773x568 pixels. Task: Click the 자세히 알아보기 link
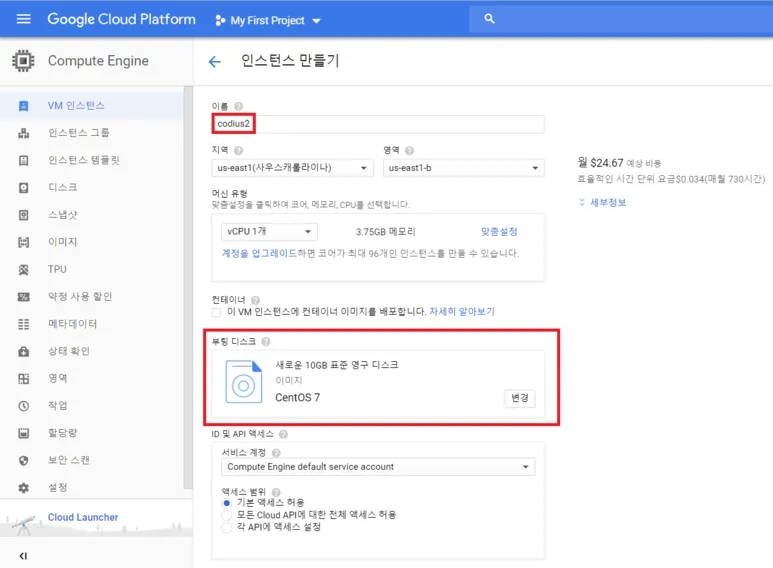462,312
